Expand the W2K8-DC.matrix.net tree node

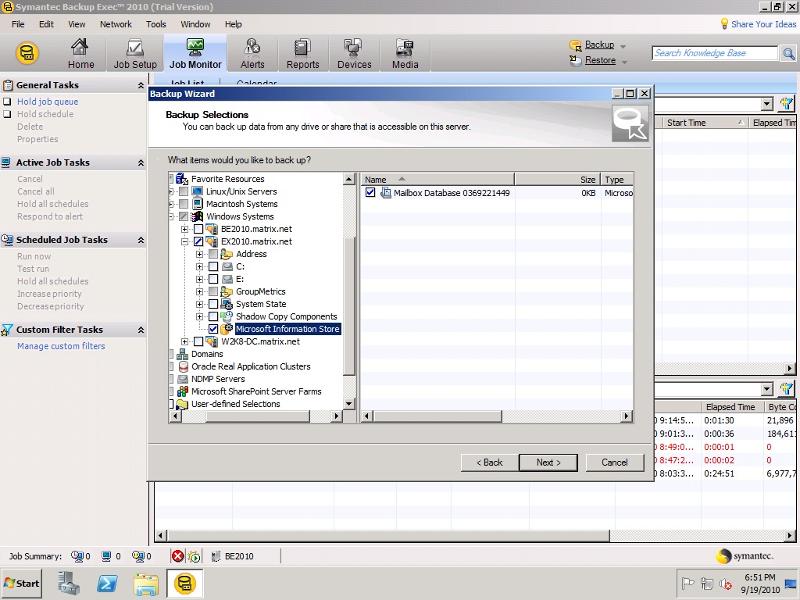click(x=185, y=341)
